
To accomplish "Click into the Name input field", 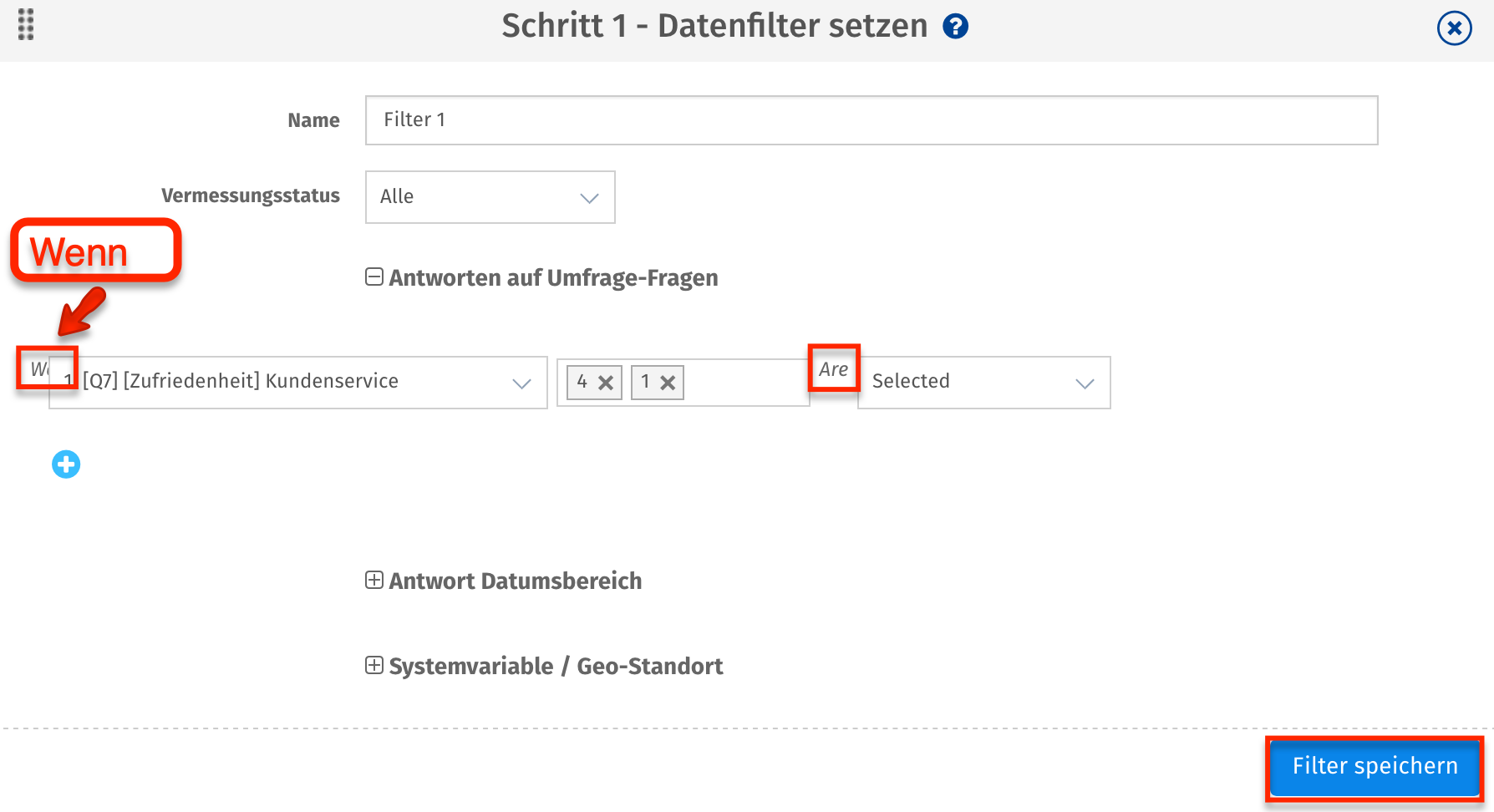I will pos(871,120).
